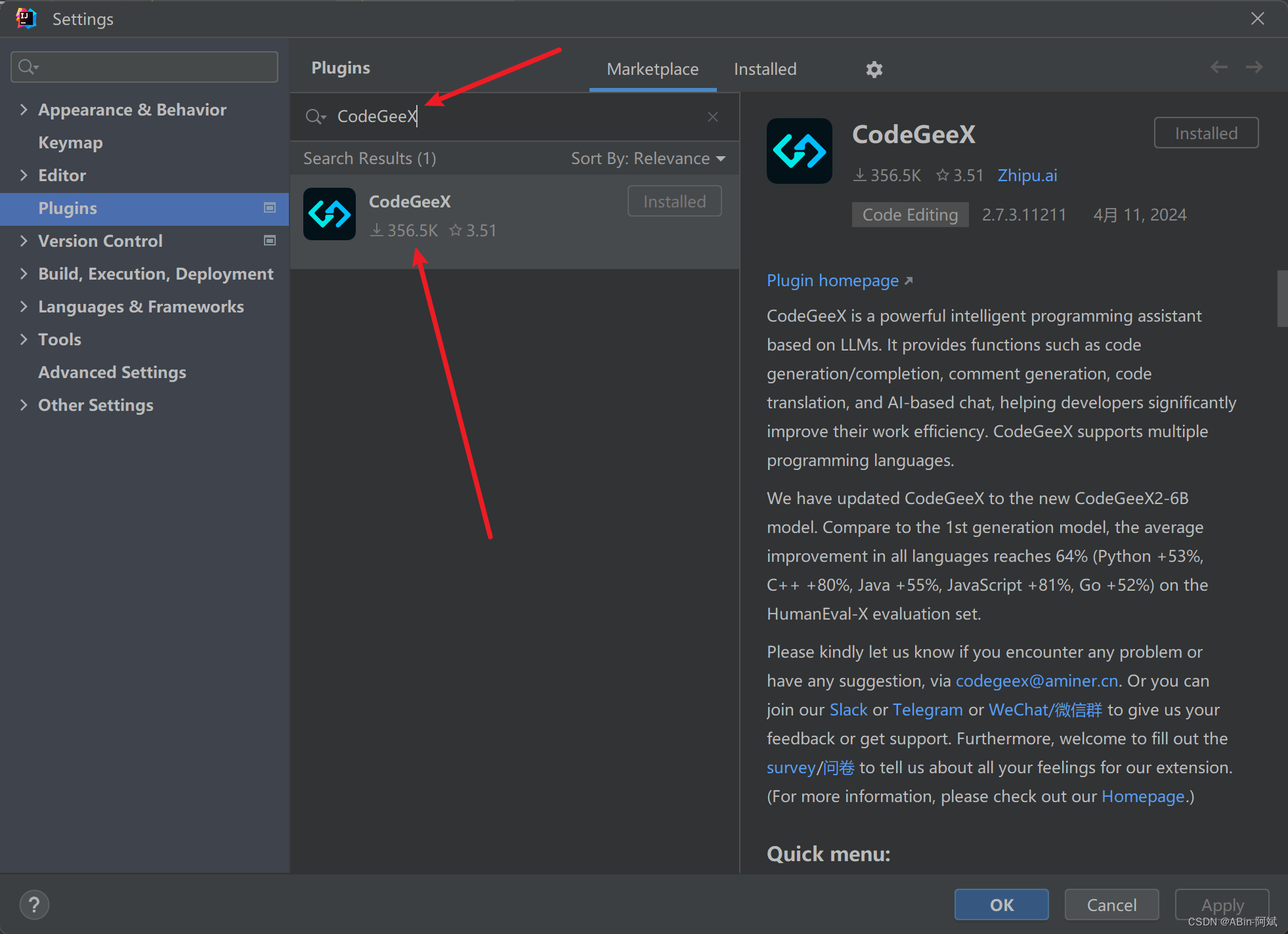Open the Telegram community link
The height and width of the screenshot is (934, 1288).
pyautogui.click(x=928, y=710)
